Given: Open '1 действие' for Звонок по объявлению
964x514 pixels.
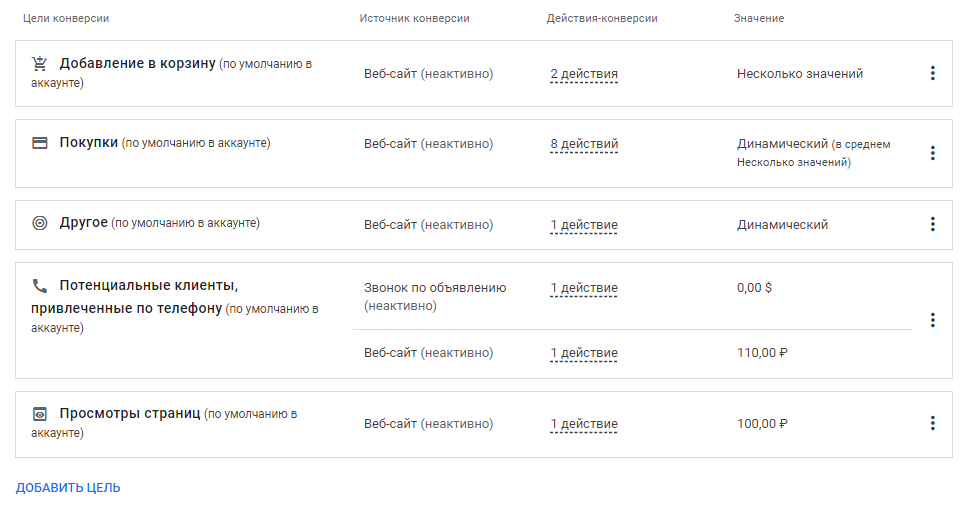Looking at the screenshot, I should coord(584,288).
